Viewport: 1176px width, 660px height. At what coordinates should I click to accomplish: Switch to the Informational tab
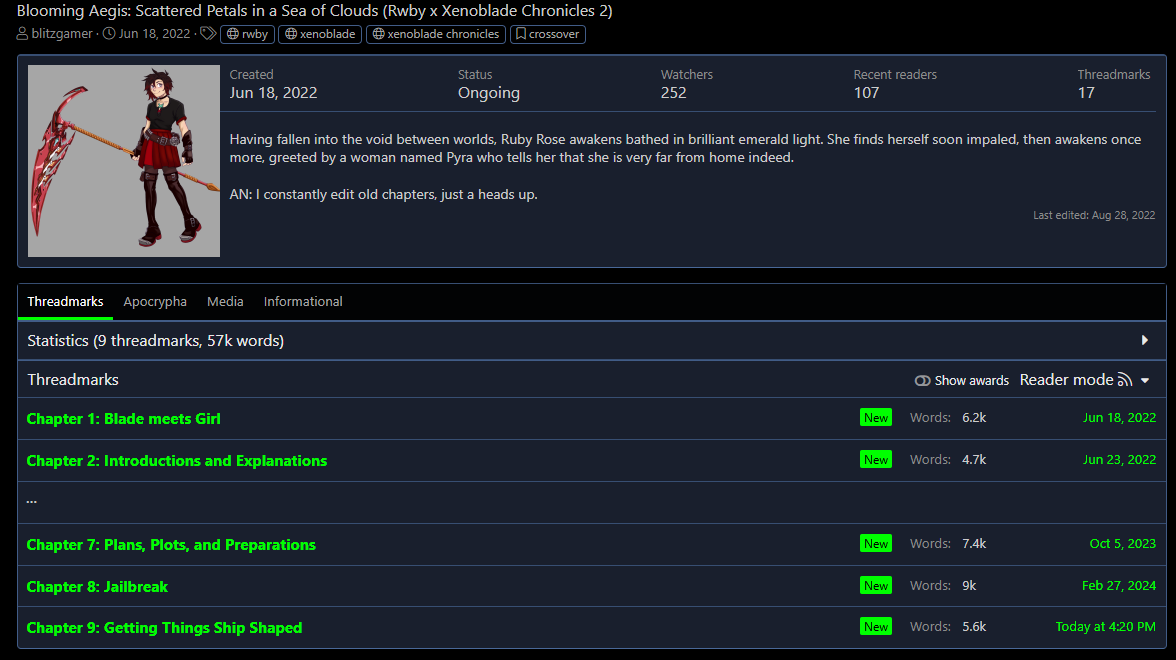(x=303, y=302)
